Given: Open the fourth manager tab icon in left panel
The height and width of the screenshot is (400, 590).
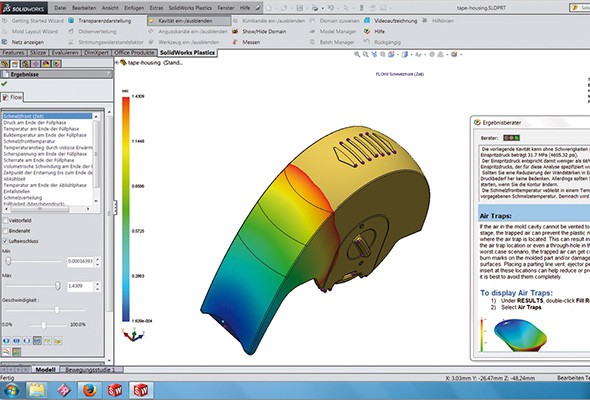Looking at the screenshot, I should [x=36, y=64].
